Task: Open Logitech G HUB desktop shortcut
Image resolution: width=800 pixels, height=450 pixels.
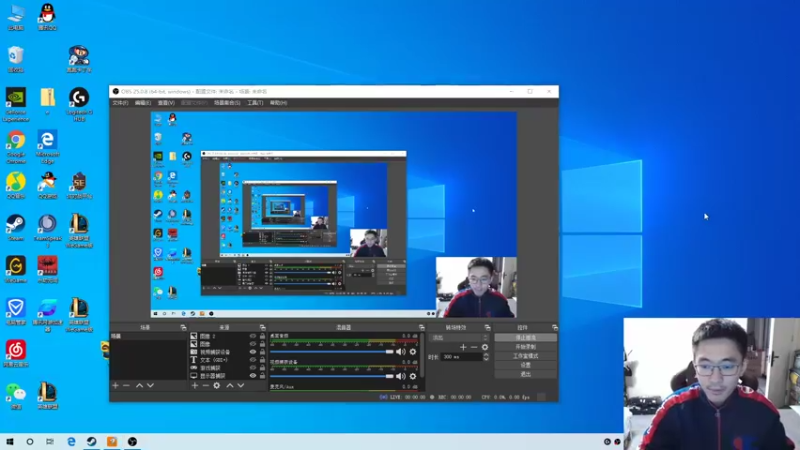Action: click(x=79, y=105)
